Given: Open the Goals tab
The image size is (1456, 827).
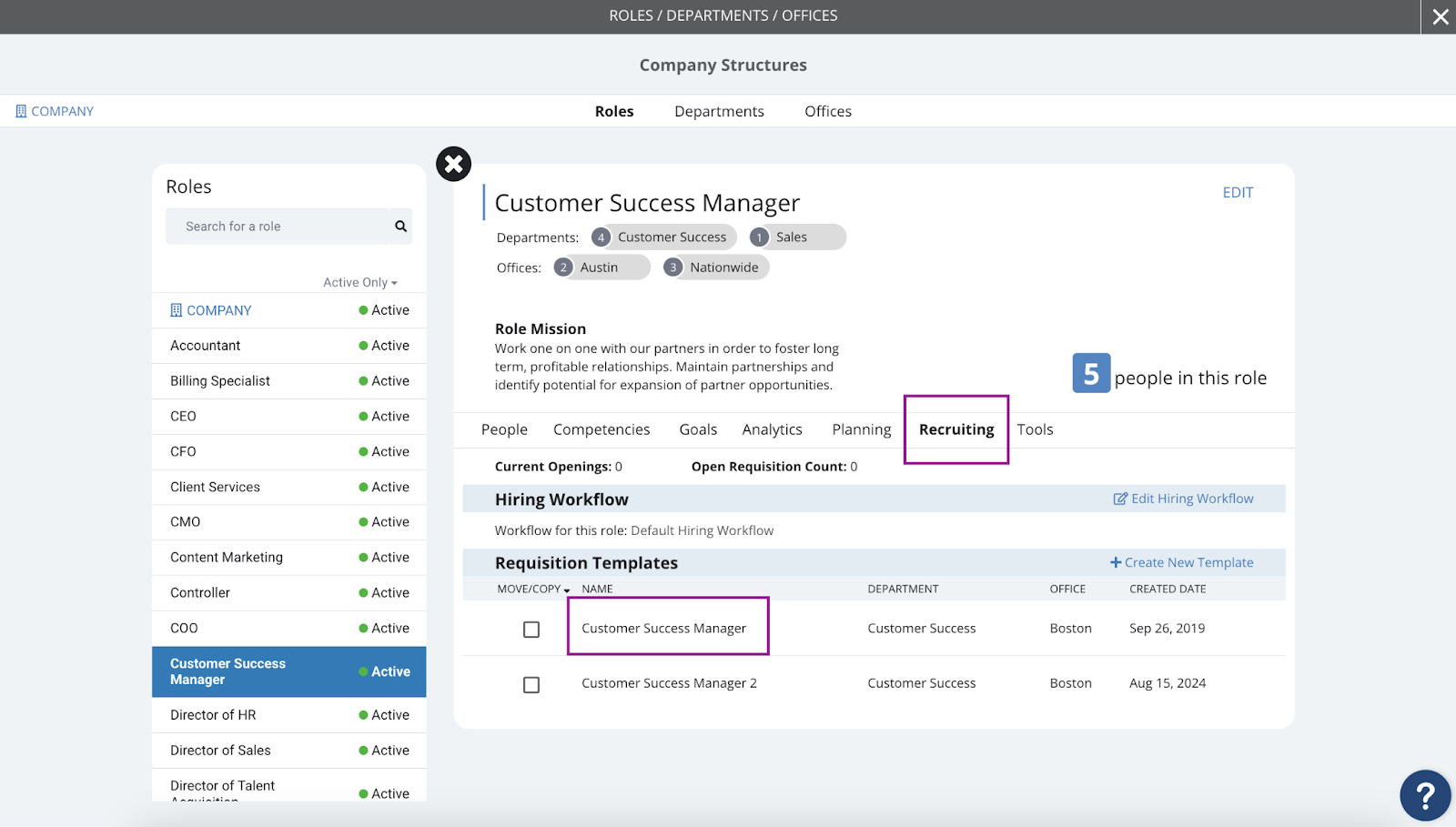Looking at the screenshot, I should tap(698, 429).
